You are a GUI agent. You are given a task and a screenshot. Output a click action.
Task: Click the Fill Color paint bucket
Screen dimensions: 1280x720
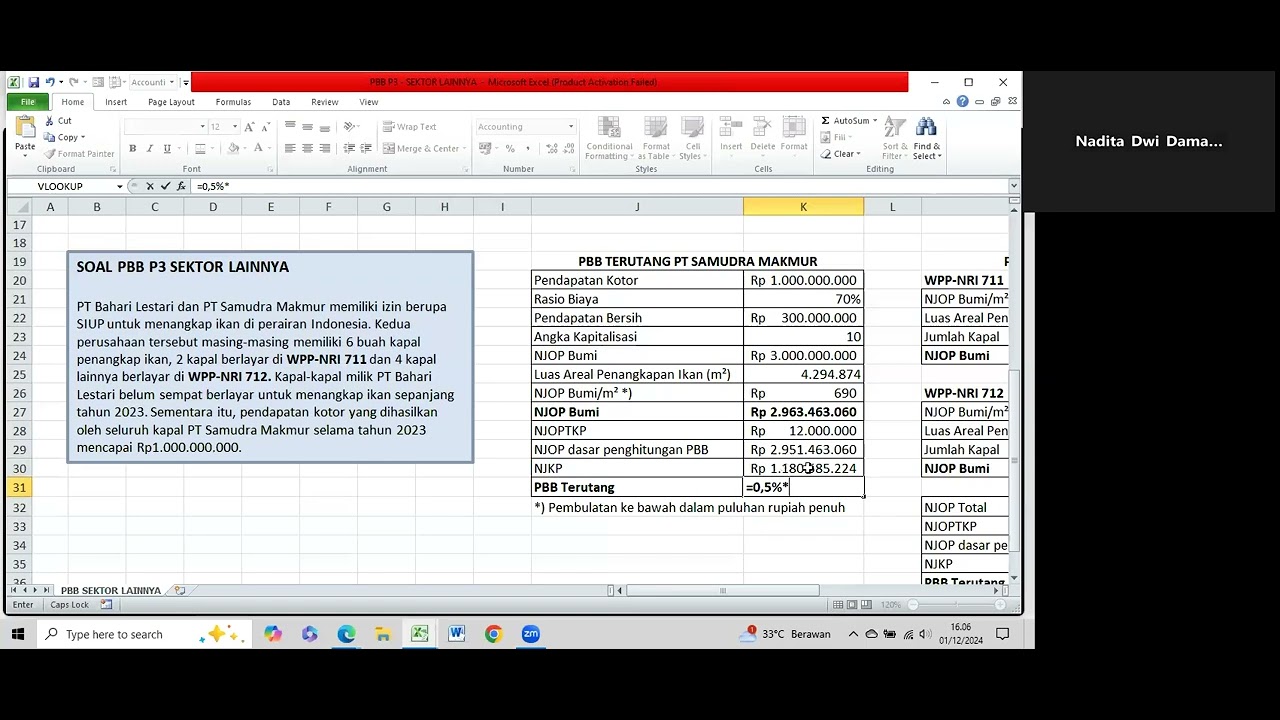click(233, 148)
